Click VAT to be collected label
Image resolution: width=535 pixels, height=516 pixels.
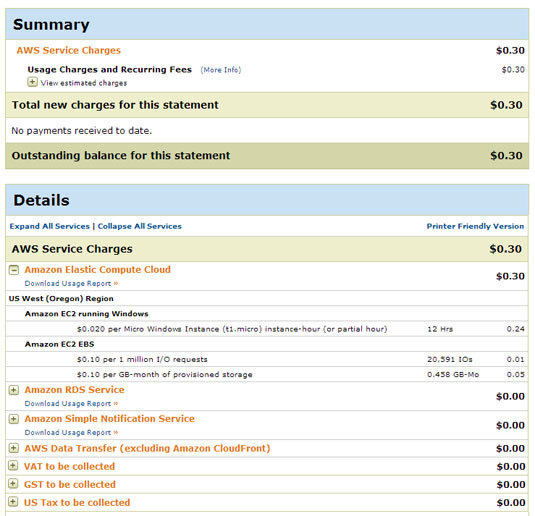tap(69, 466)
